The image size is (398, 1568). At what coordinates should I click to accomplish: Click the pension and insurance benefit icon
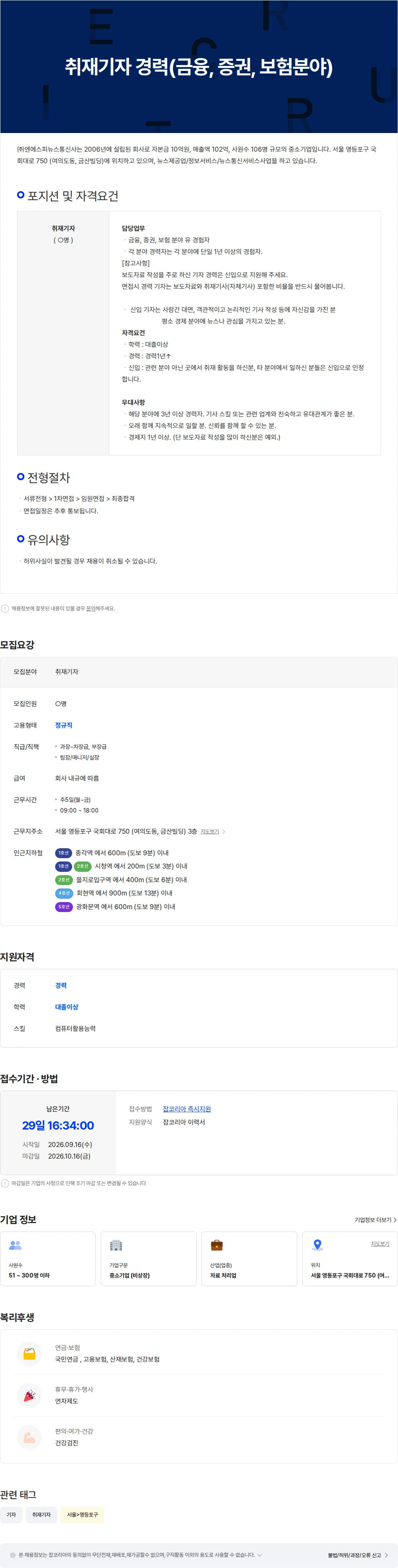coord(29,1354)
